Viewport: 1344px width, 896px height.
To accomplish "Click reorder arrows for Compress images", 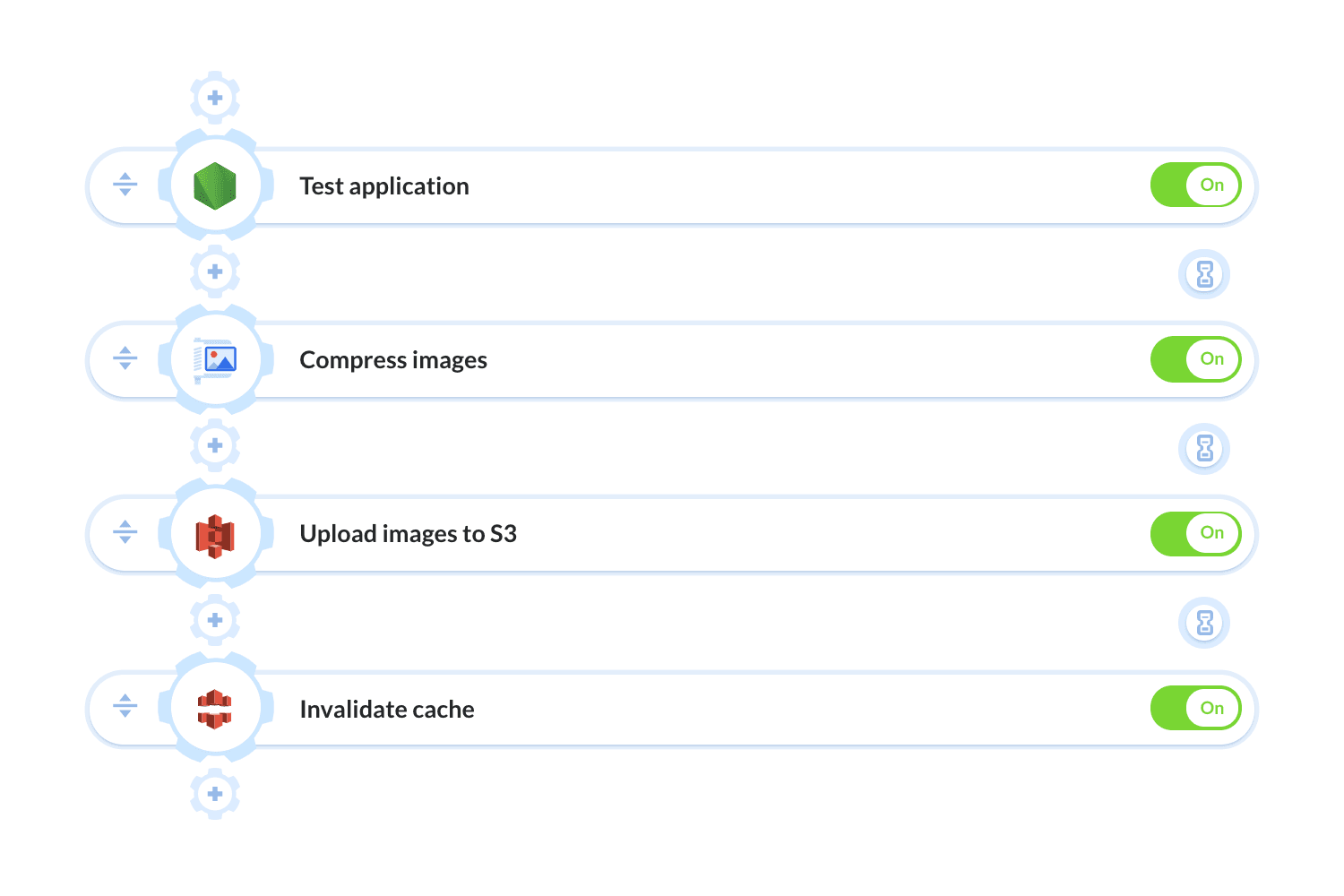I will [125, 358].
